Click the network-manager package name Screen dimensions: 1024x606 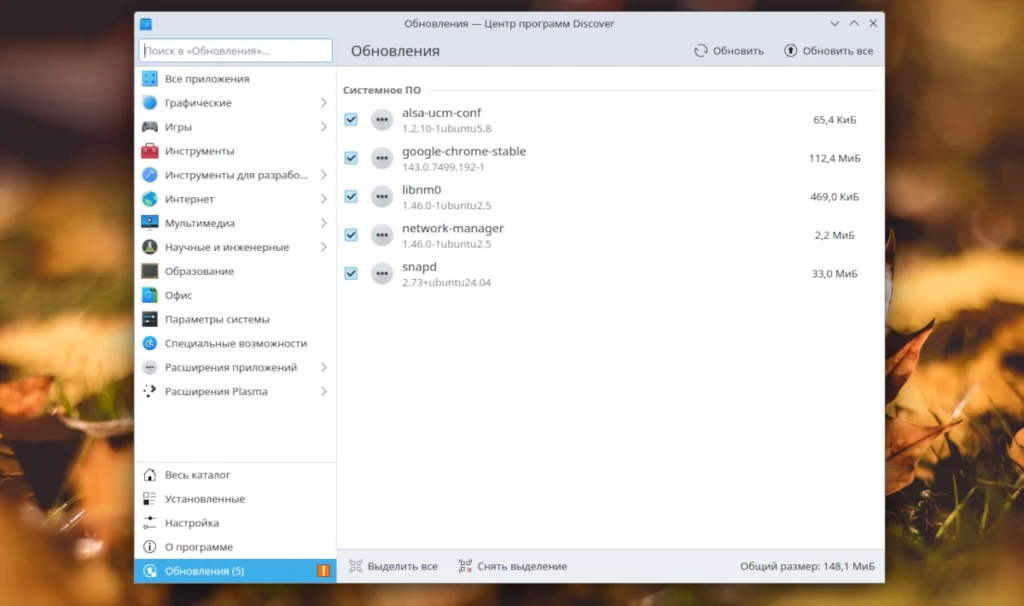453,229
